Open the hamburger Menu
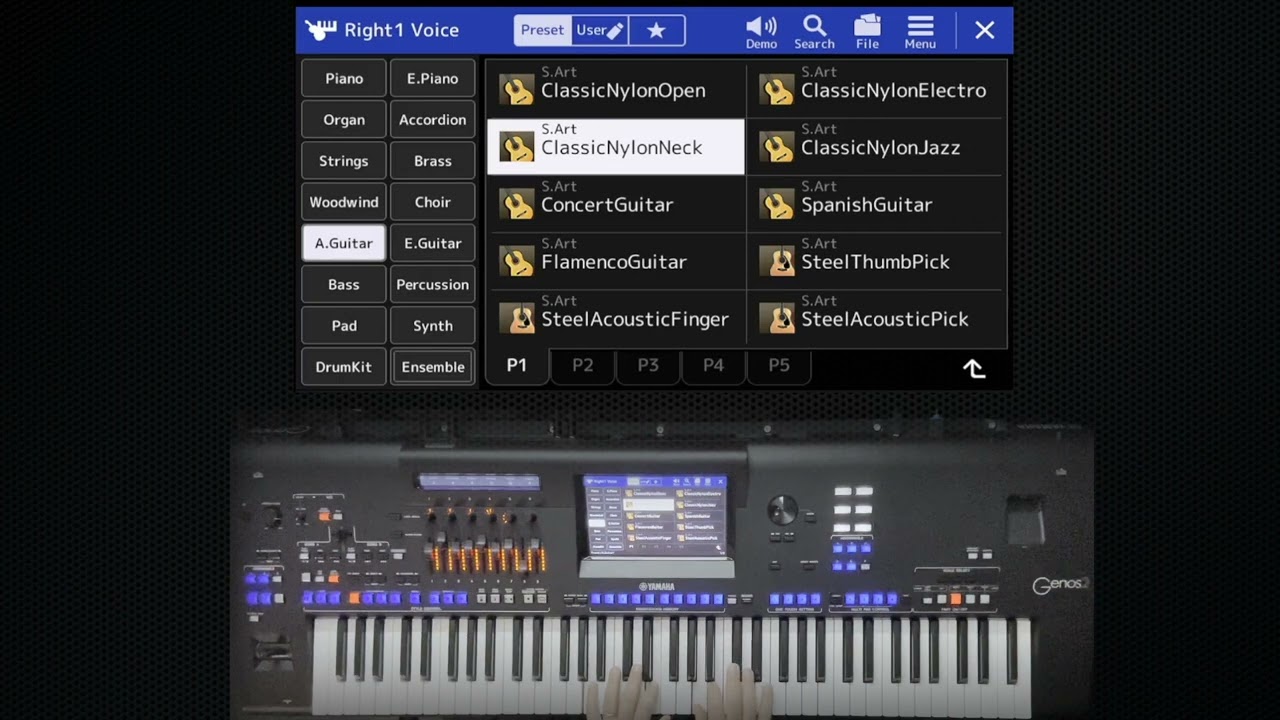Image resolution: width=1280 pixels, height=720 pixels. tap(920, 32)
